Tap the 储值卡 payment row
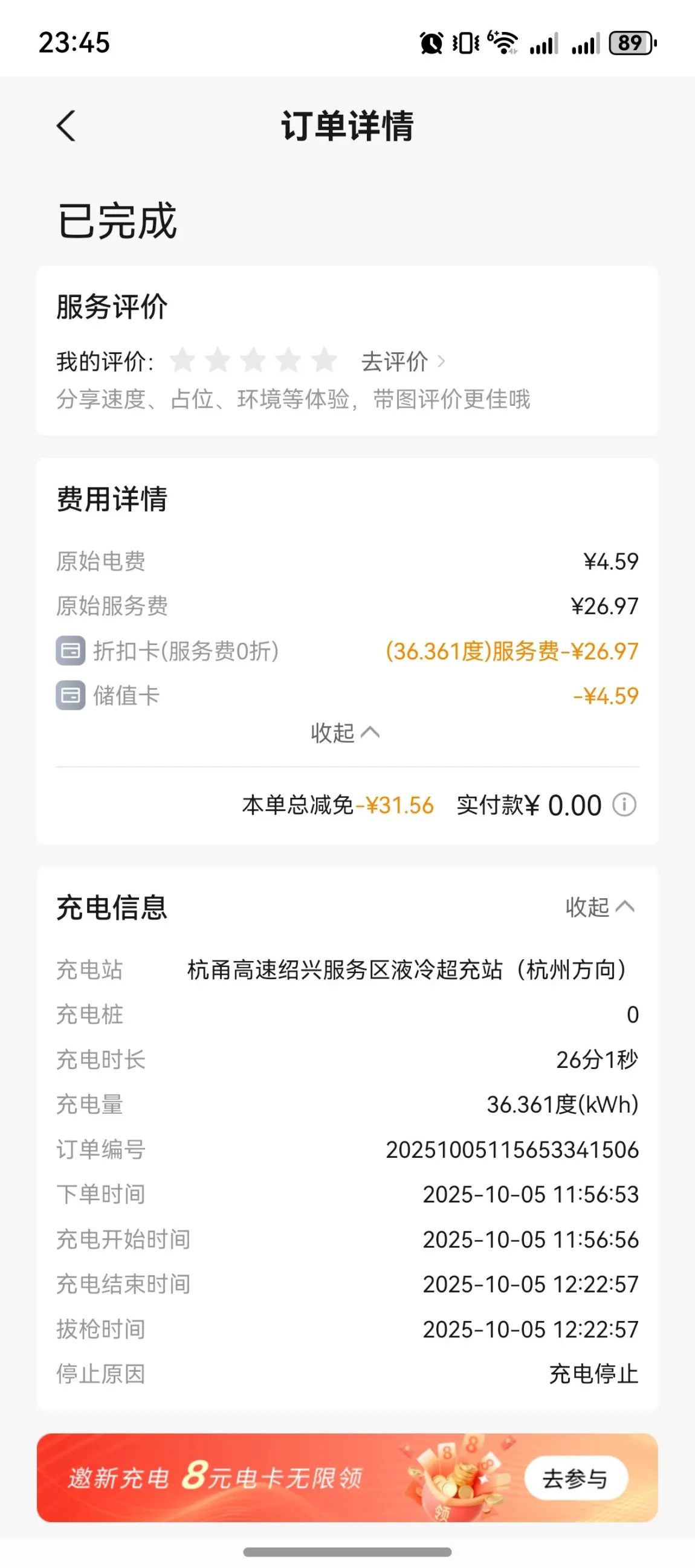The width and height of the screenshot is (695, 1568). (x=126, y=696)
